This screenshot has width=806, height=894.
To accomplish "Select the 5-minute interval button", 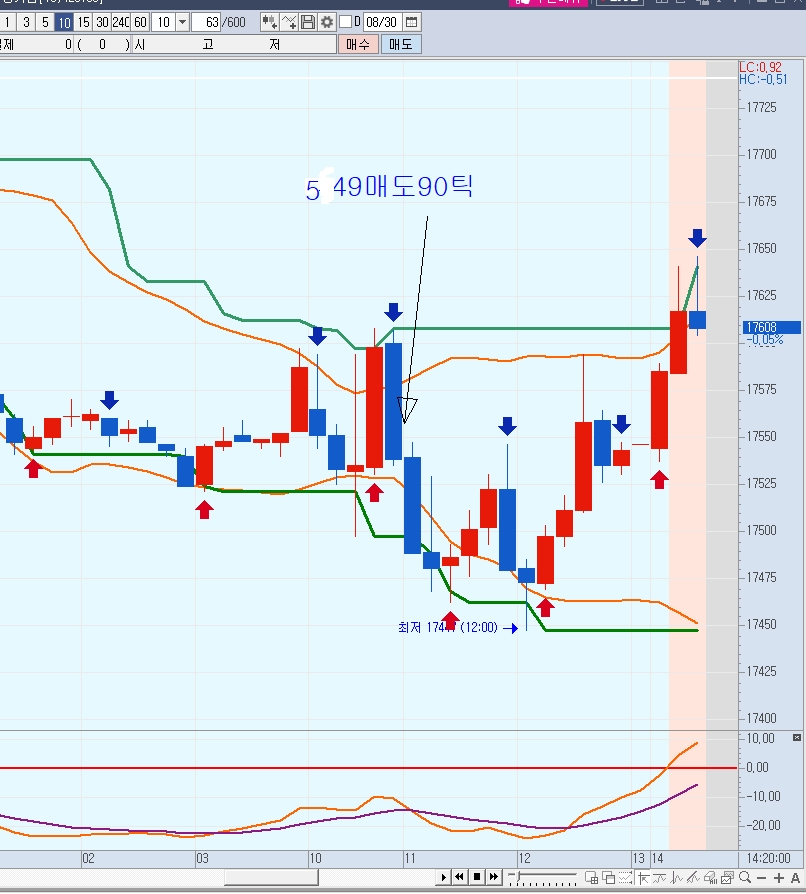I will pos(45,22).
